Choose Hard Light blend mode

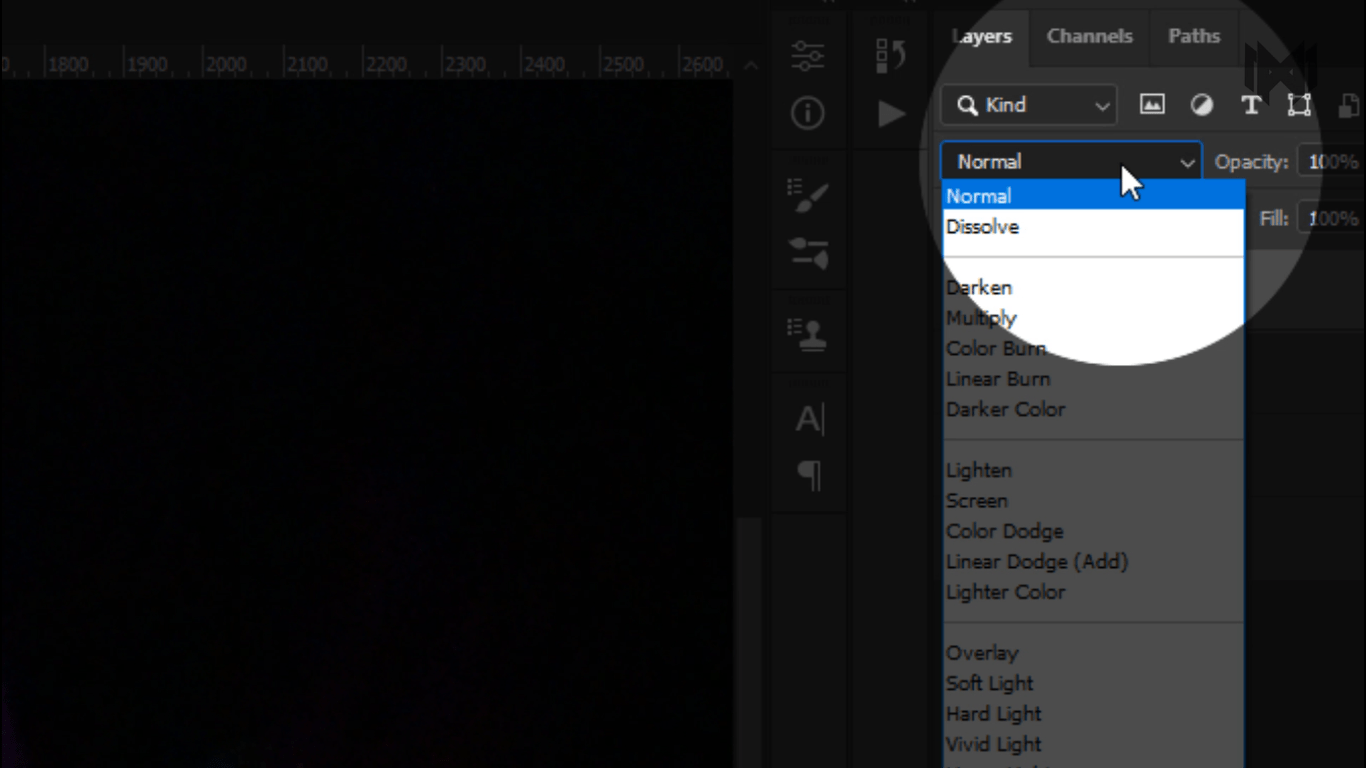[x=1093, y=715]
